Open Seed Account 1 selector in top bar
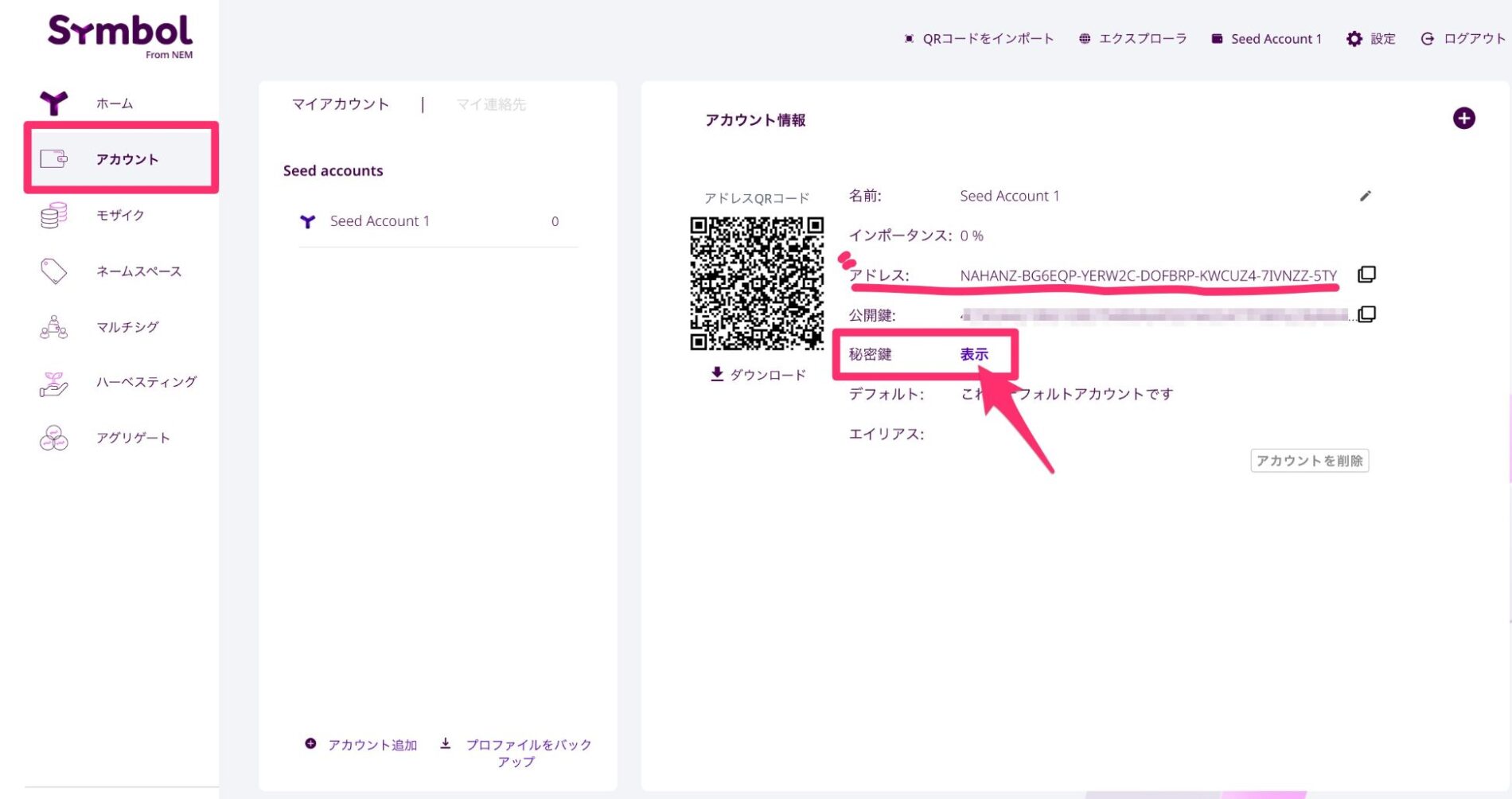This screenshot has height=799, width=1512. pyautogui.click(x=1276, y=39)
